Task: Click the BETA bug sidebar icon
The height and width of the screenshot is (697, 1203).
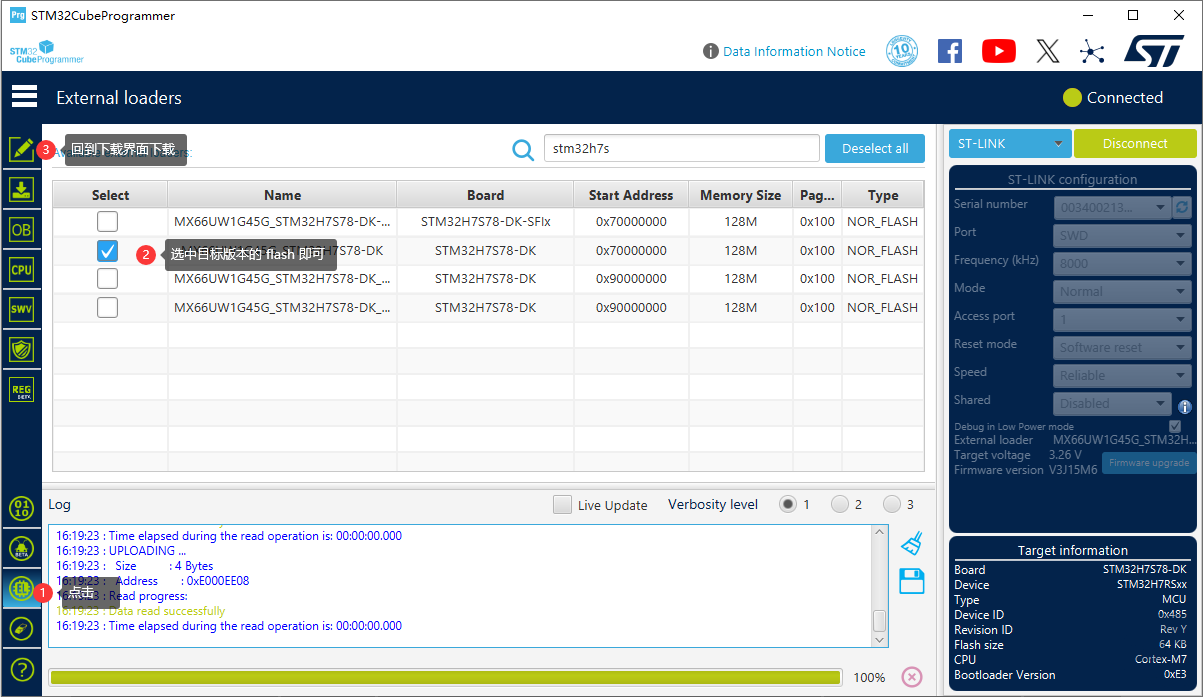Action: 21,548
